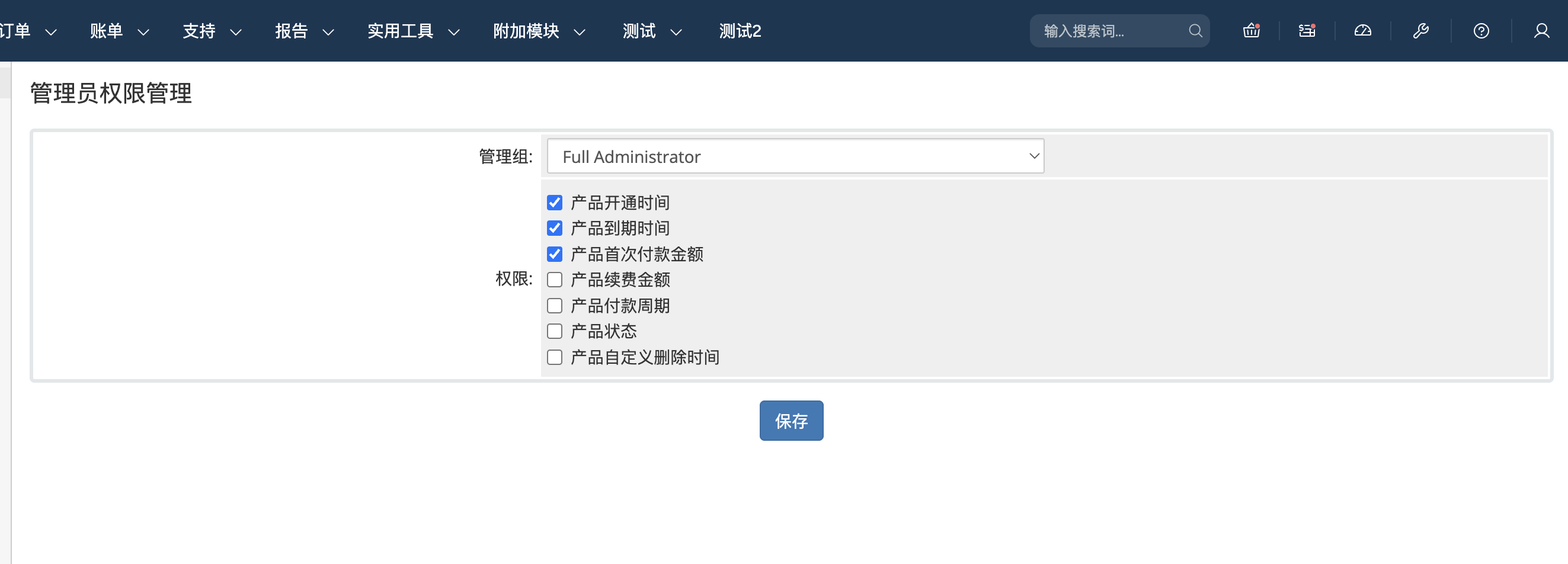Image resolution: width=1568 pixels, height=564 pixels.
Task: Open the user account icon
Action: pyautogui.click(x=1541, y=30)
